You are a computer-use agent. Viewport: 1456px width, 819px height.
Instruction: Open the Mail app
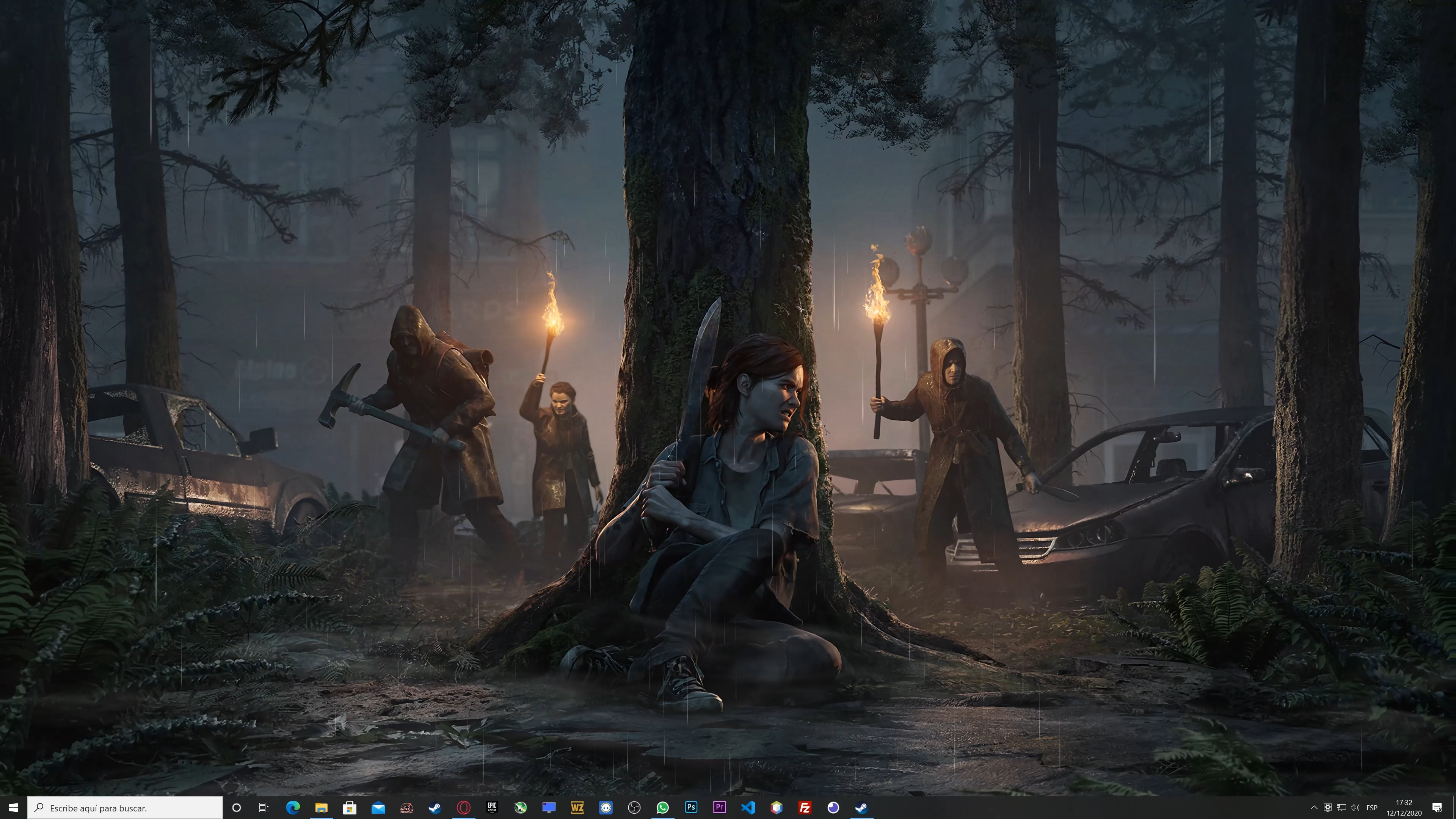coord(379,807)
